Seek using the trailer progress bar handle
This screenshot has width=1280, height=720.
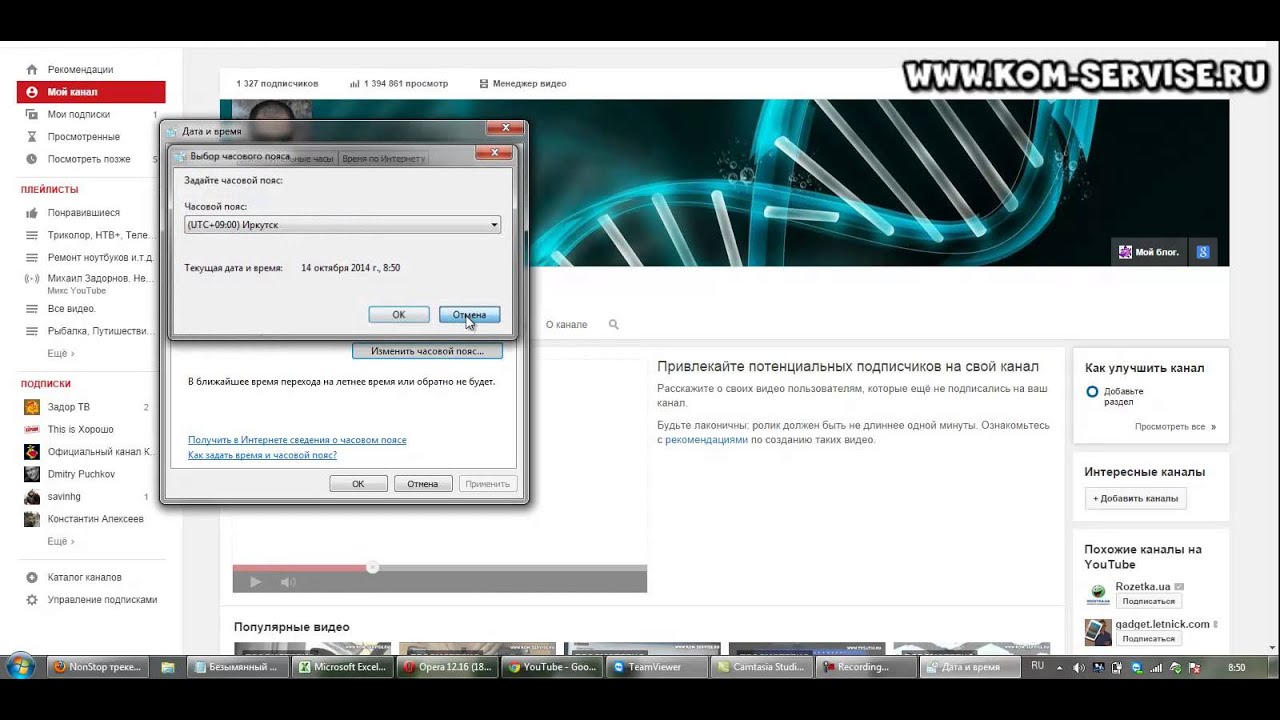pyautogui.click(x=372, y=567)
